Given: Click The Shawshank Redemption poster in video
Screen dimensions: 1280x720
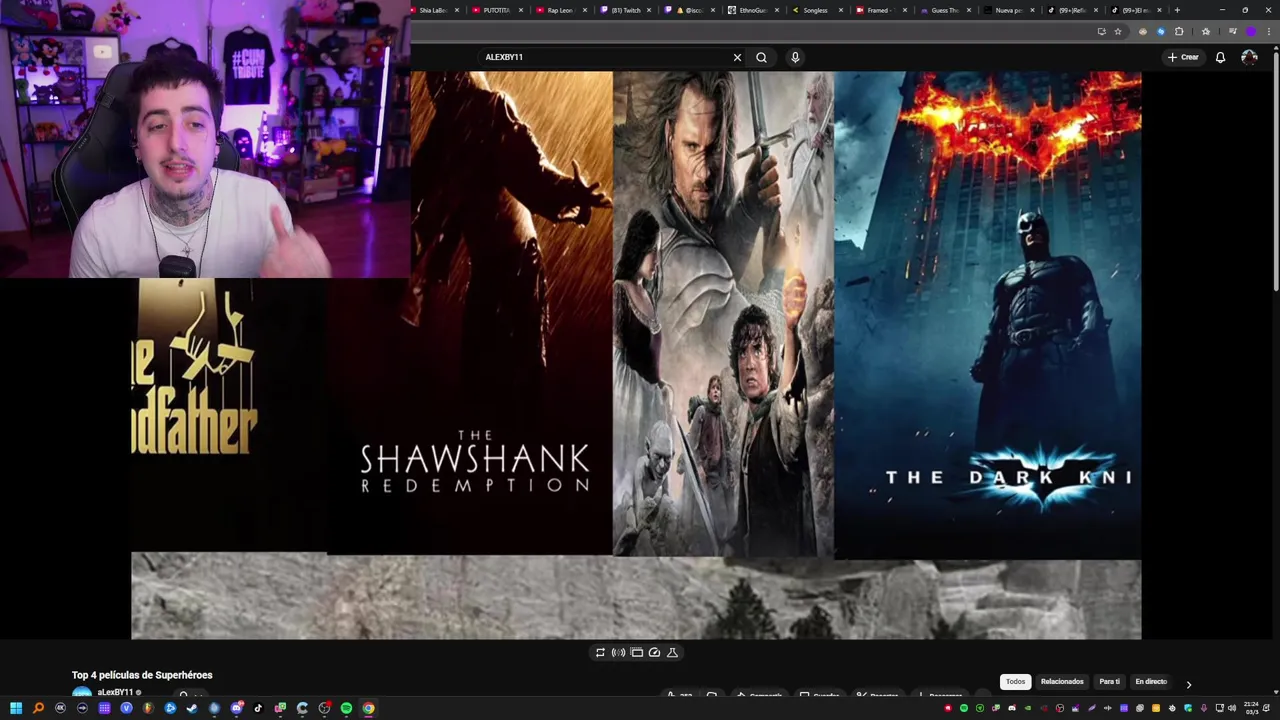Looking at the screenshot, I should click(x=470, y=312).
